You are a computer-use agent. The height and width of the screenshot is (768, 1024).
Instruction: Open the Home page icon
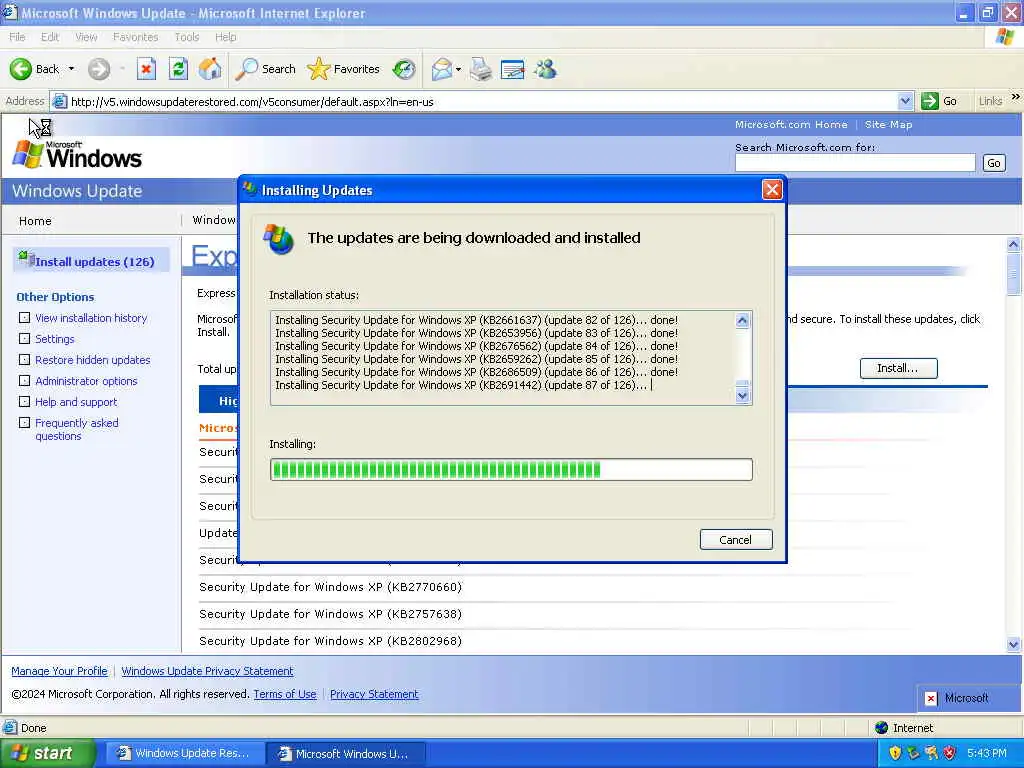pyautogui.click(x=210, y=69)
